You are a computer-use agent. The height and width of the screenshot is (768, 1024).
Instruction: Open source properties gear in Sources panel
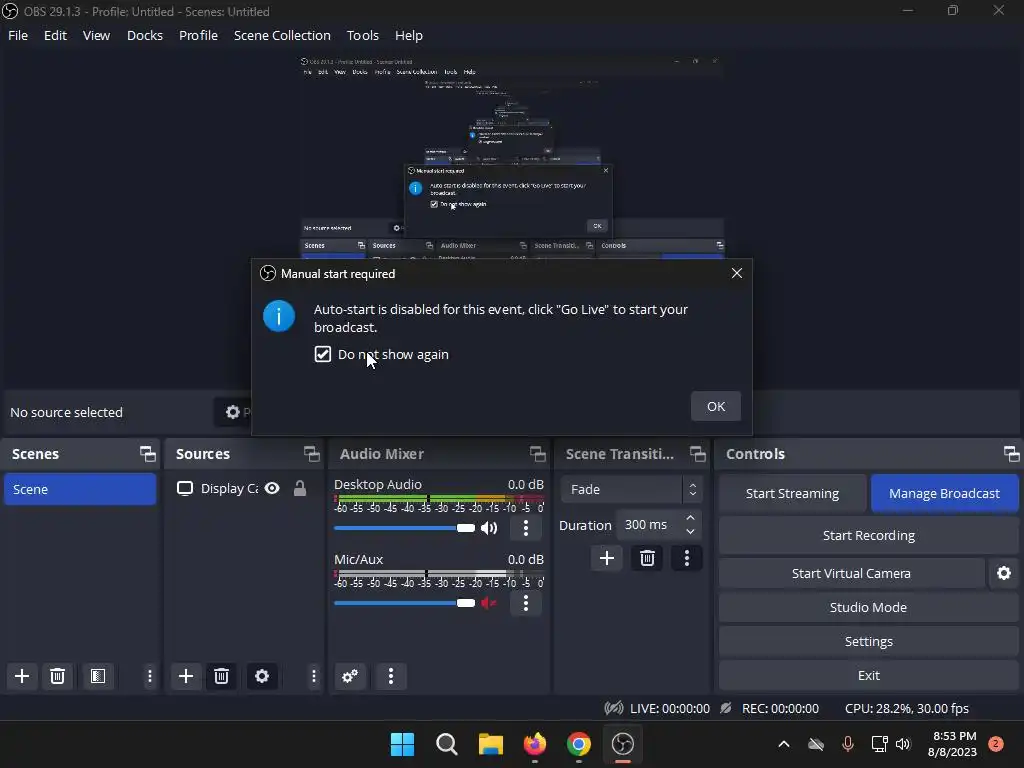coord(262,676)
